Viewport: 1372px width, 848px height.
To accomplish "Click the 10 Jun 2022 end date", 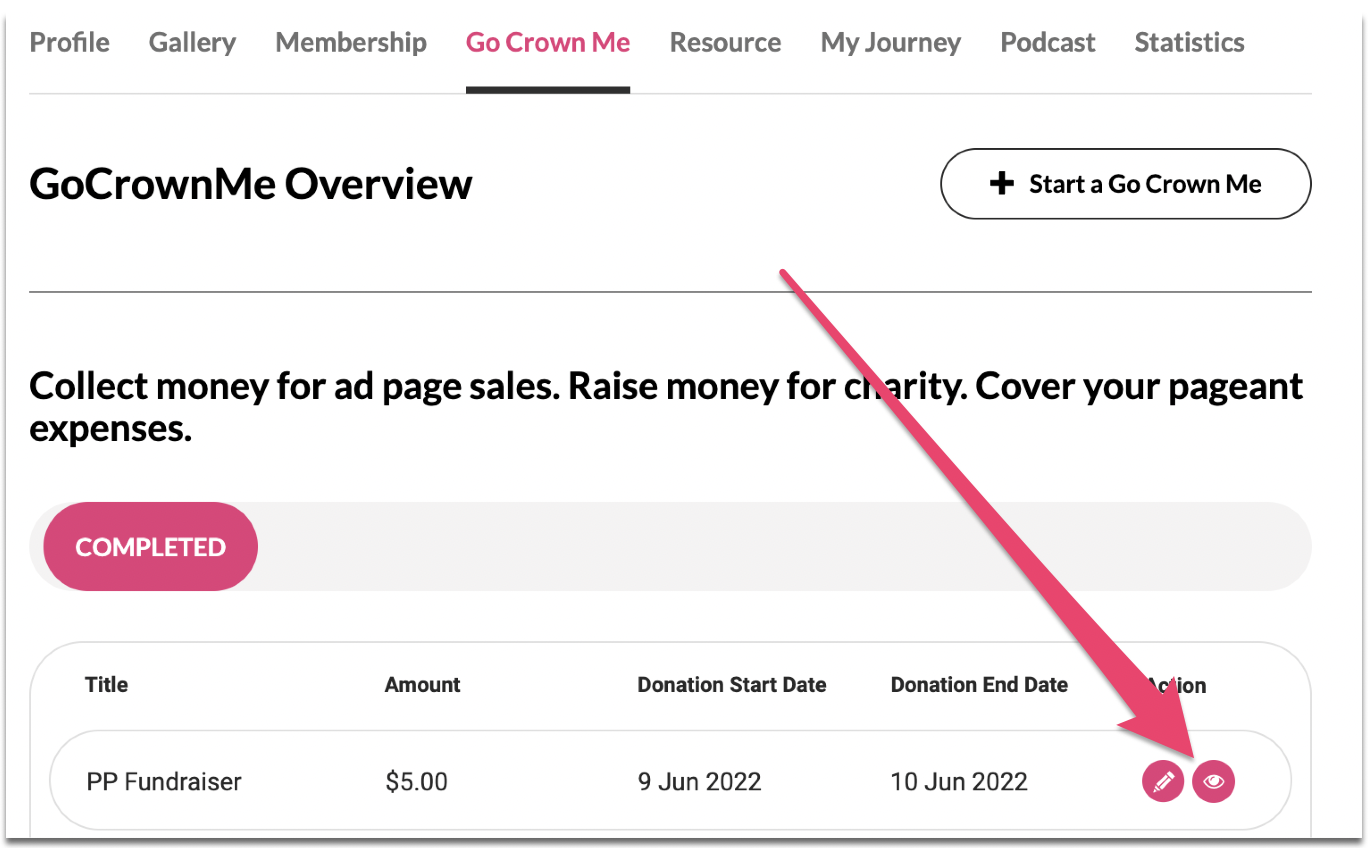I will coord(959,782).
